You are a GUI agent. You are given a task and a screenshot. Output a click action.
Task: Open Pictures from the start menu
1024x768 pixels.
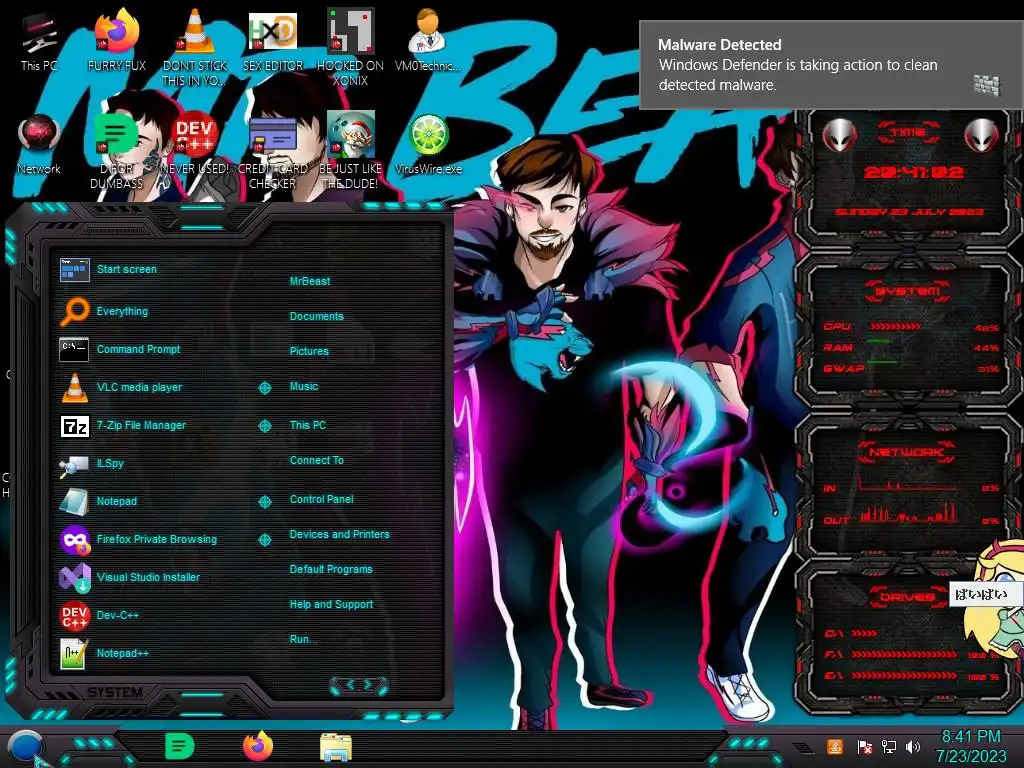(309, 351)
